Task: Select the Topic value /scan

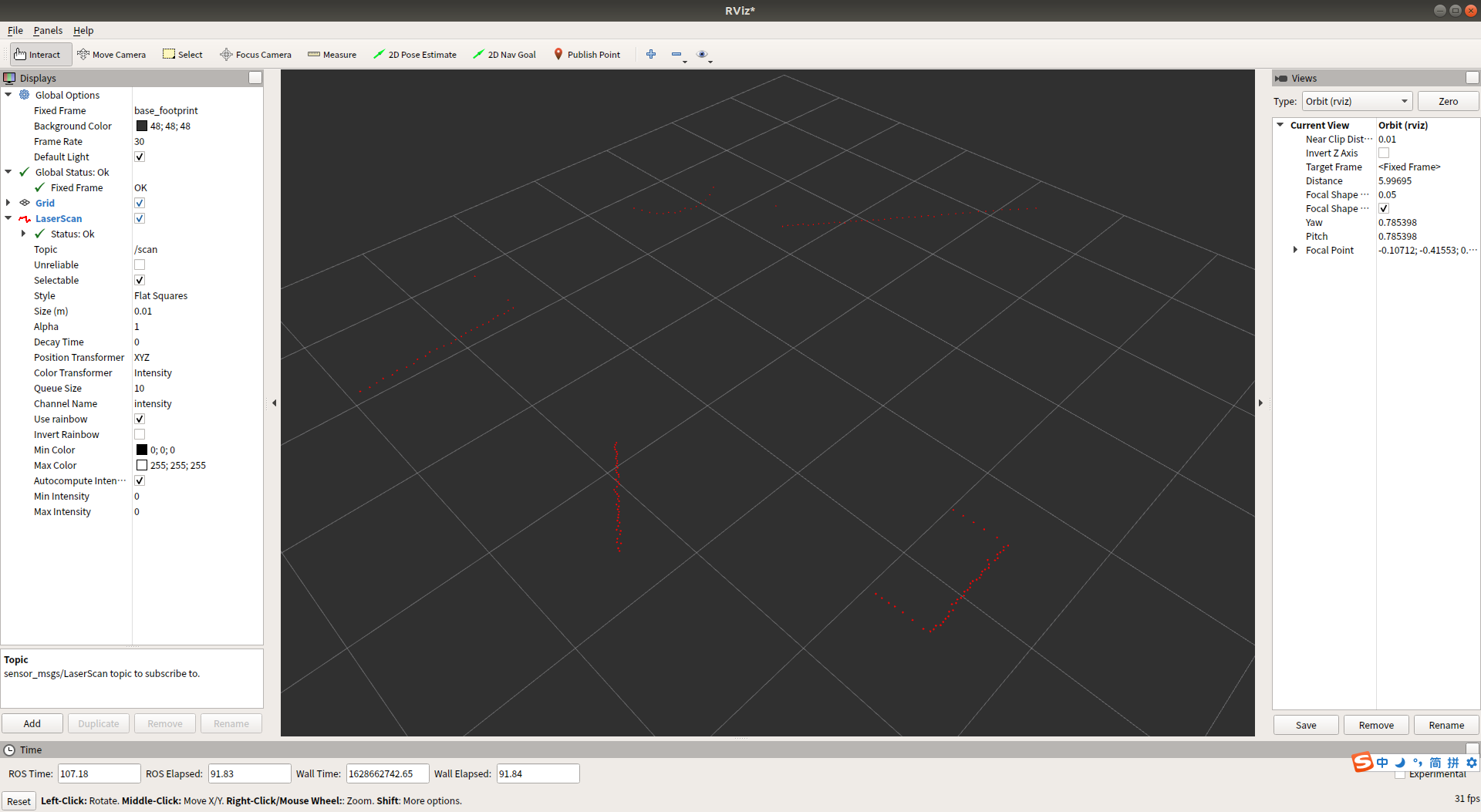Action: (x=146, y=249)
